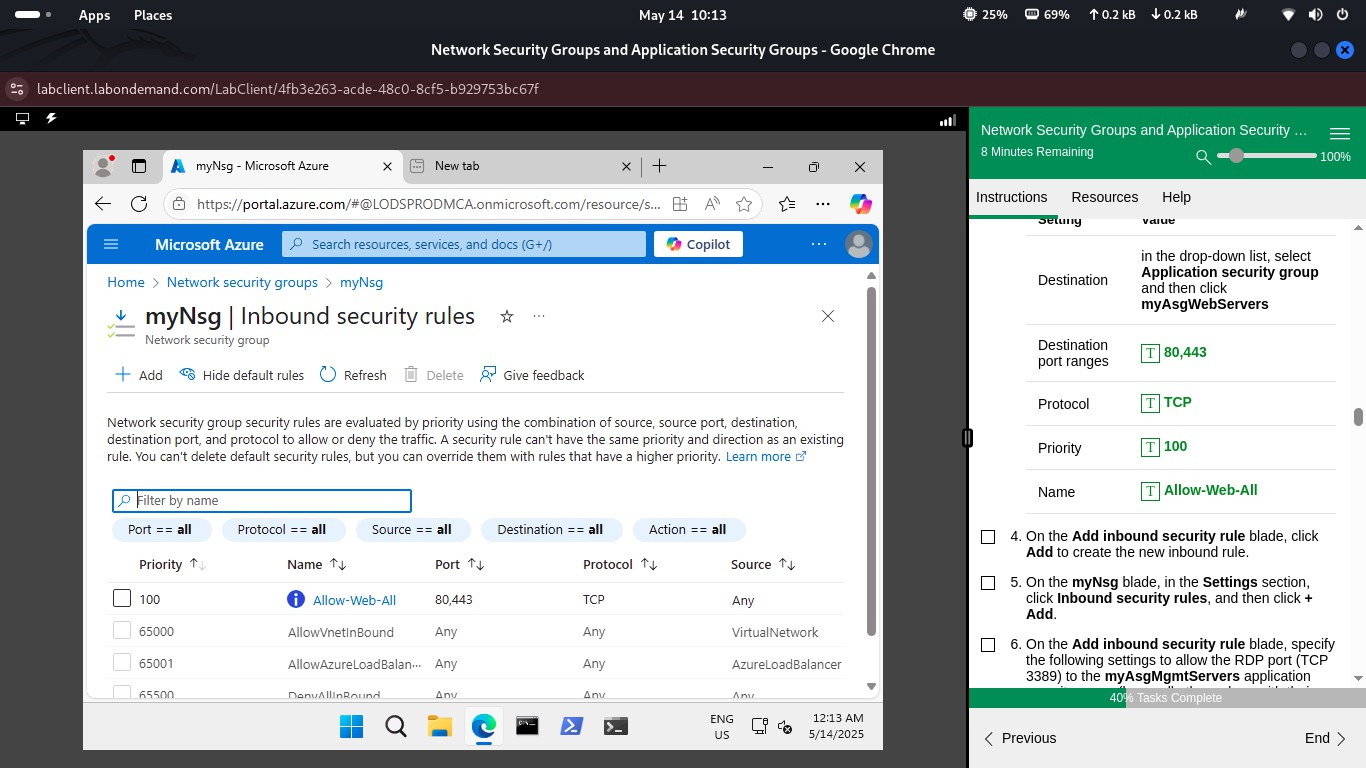The height and width of the screenshot is (768, 1366).
Task: Open the Source filter dropdown
Action: (x=413, y=529)
